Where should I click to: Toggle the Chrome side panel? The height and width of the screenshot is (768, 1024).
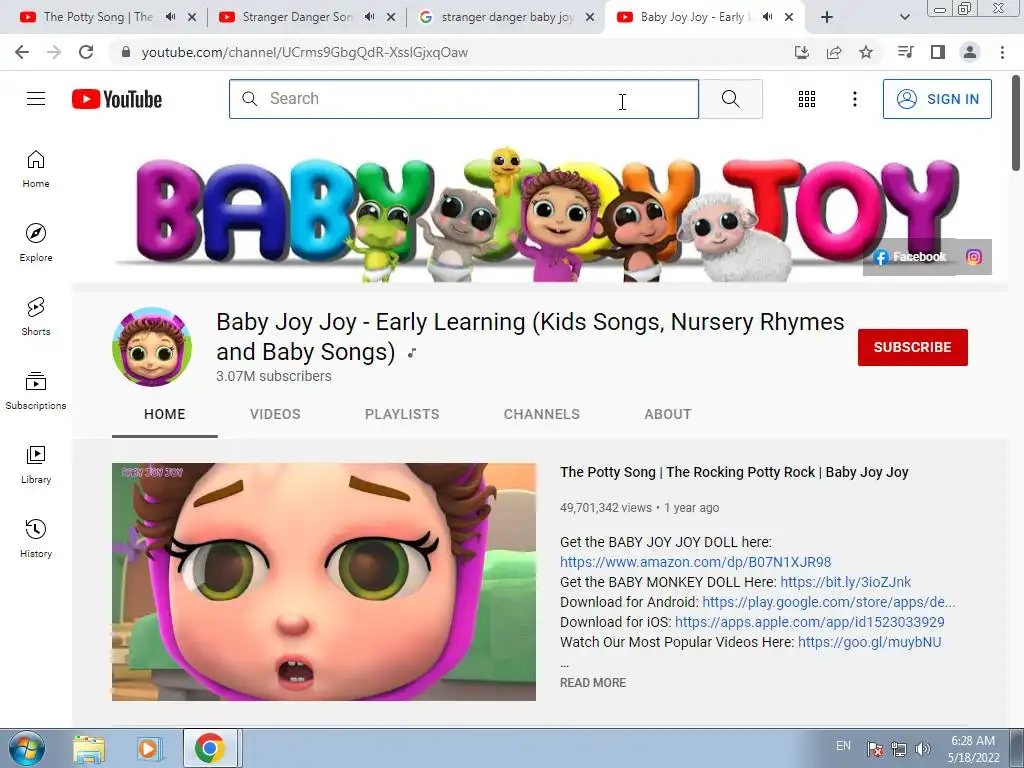(x=938, y=52)
